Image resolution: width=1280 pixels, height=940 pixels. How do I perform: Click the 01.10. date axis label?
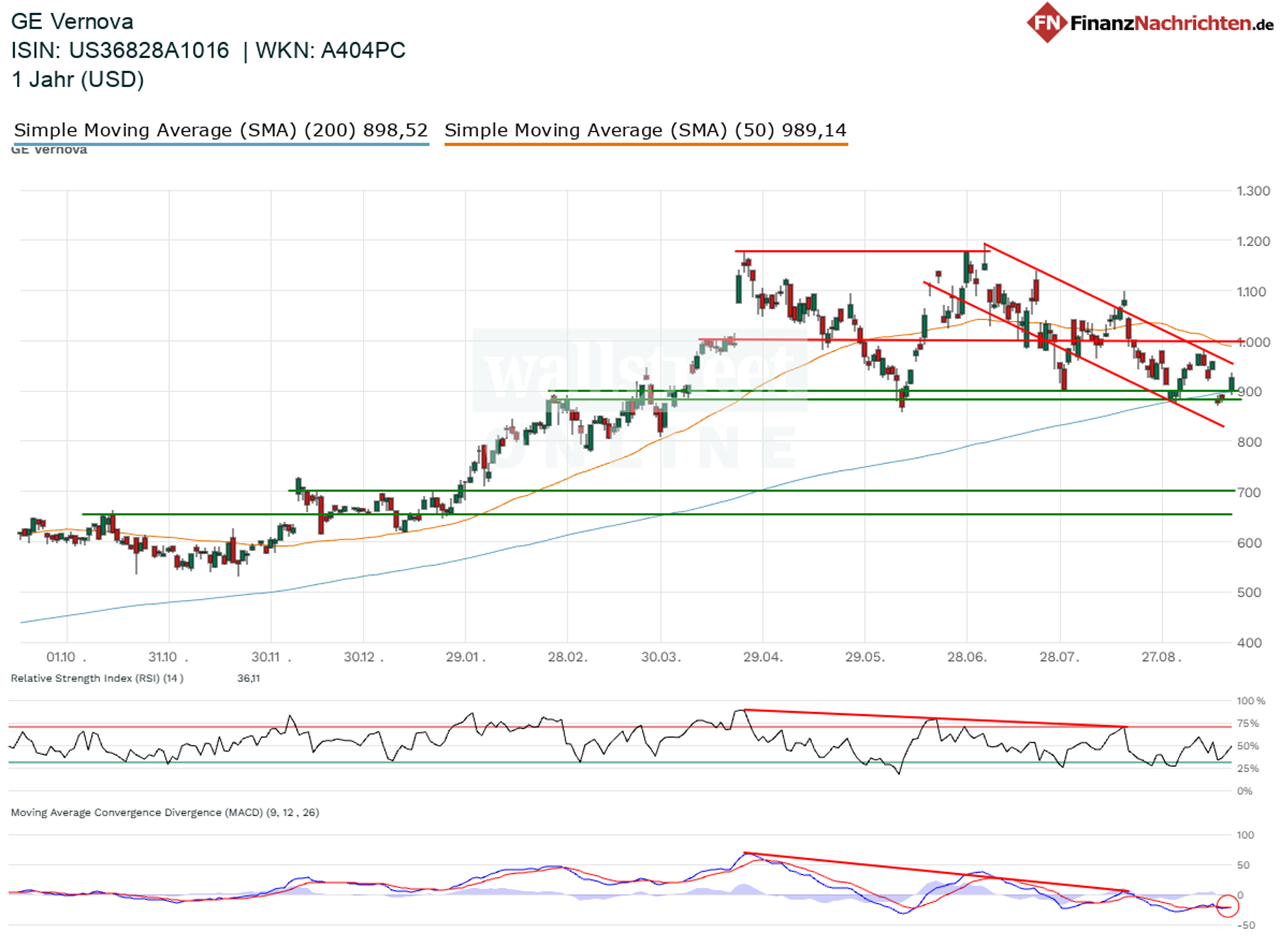pyautogui.click(x=66, y=660)
